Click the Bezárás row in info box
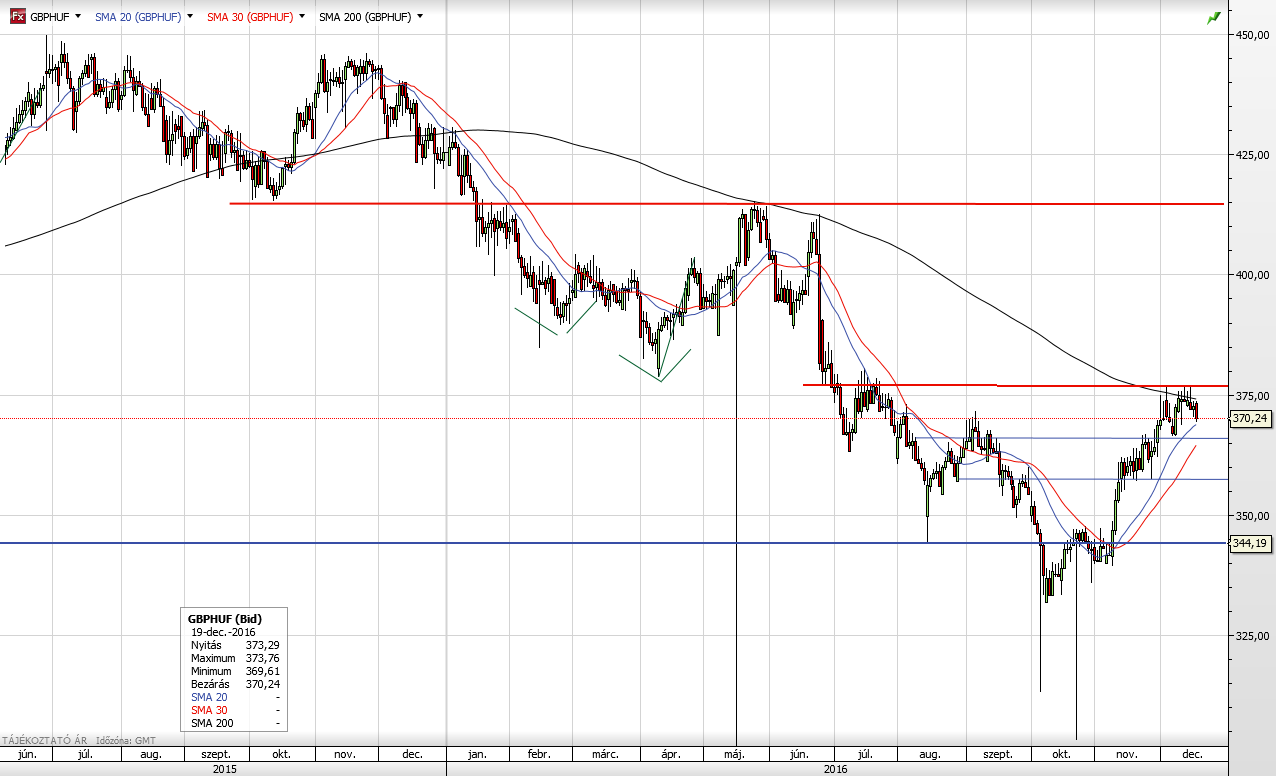1276x776 pixels. pyautogui.click(x=234, y=684)
